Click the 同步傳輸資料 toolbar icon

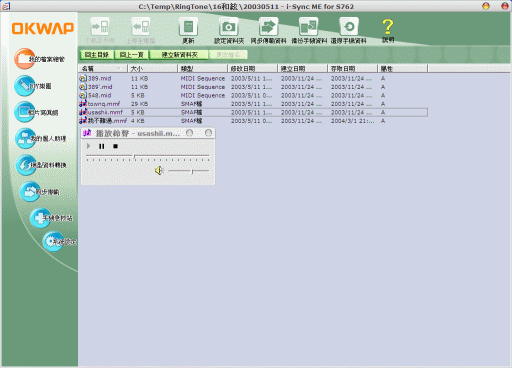[268, 26]
